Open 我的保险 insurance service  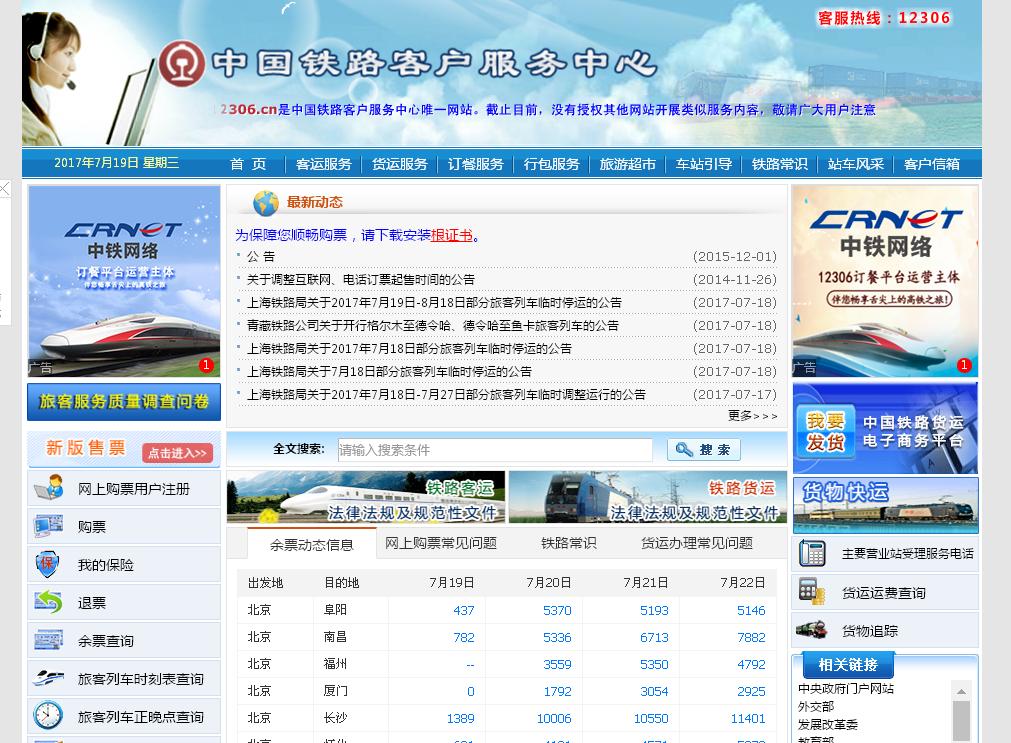48,563
